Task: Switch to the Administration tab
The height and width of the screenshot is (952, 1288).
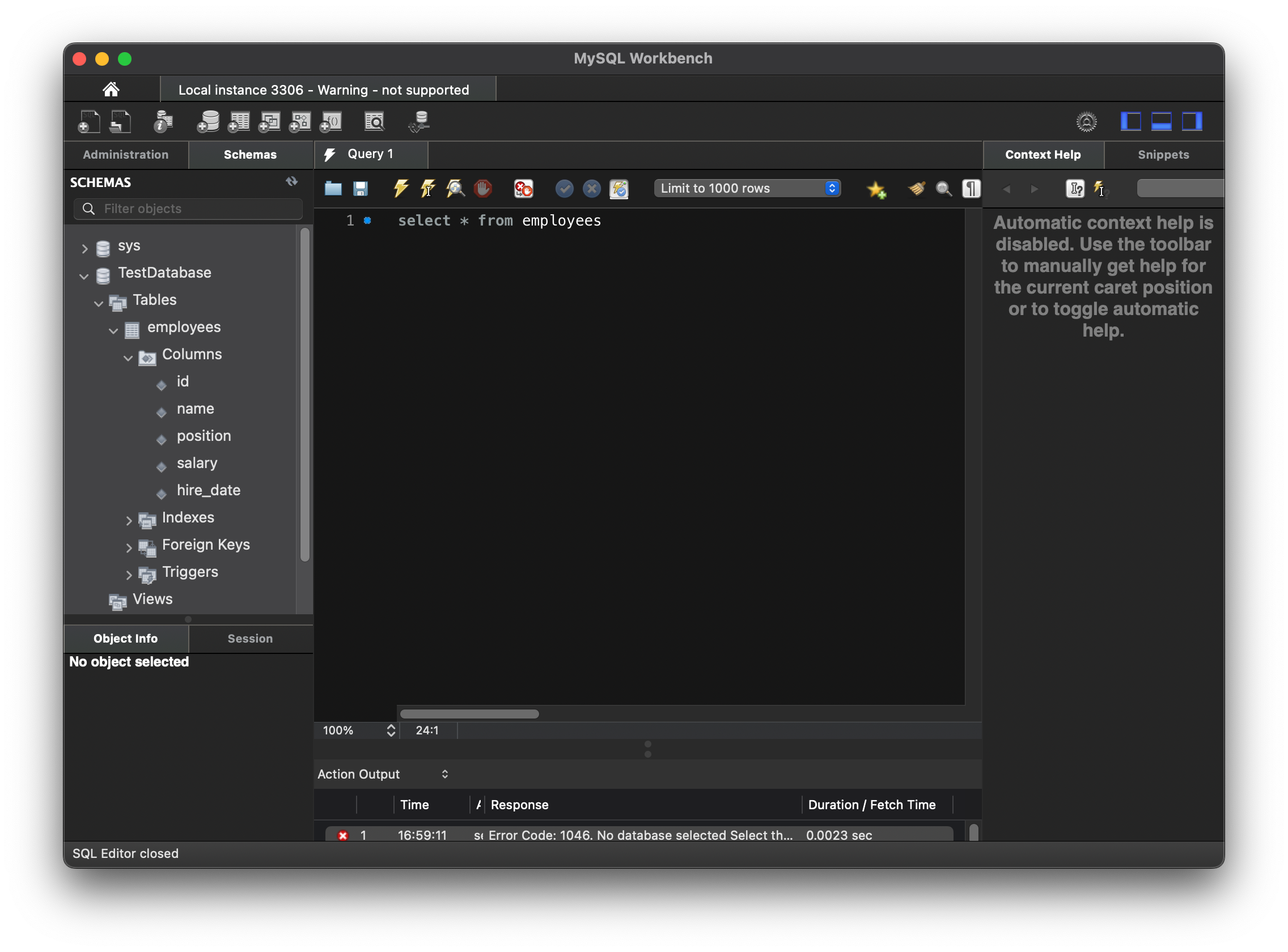Action: point(126,155)
